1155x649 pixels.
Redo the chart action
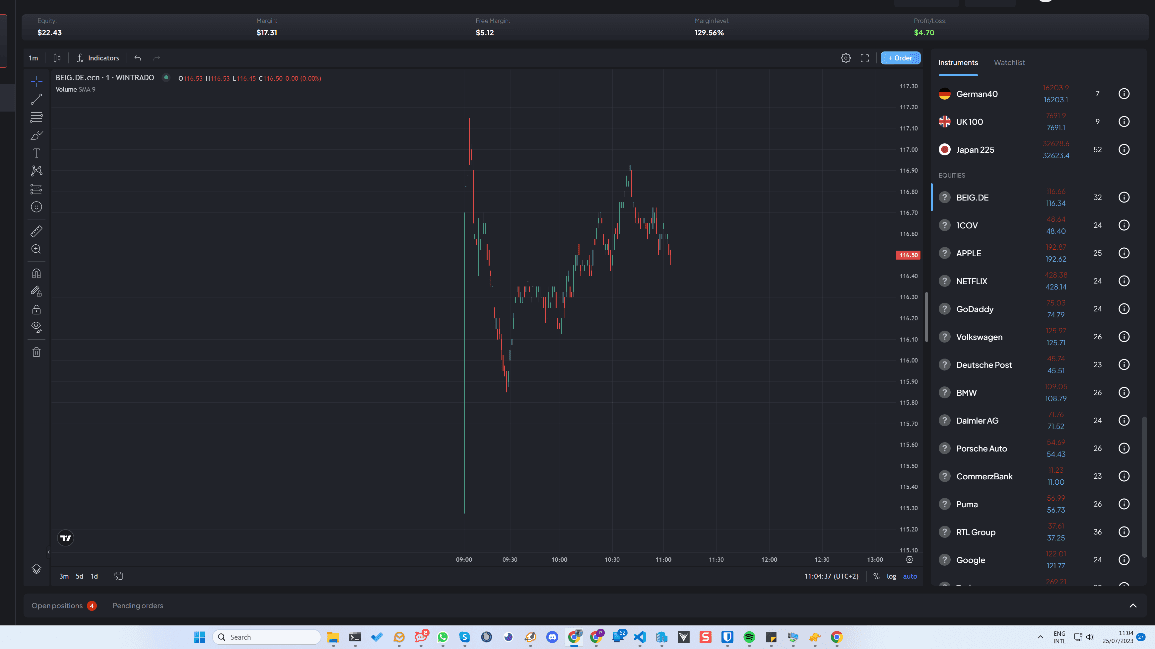tap(156, 58)
